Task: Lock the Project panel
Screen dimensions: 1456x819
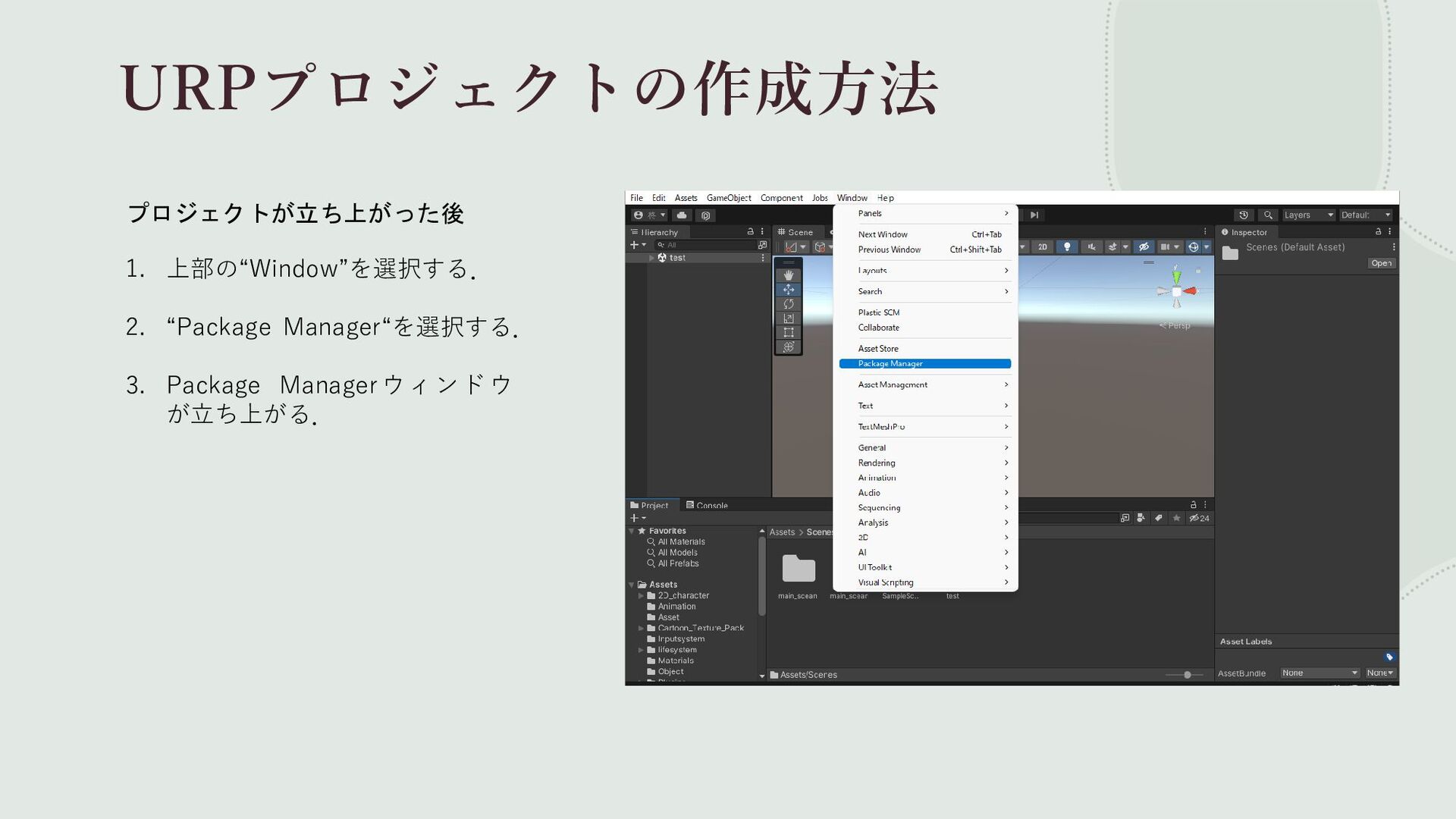Action: pyautogui.click(x=1193, y=505)
